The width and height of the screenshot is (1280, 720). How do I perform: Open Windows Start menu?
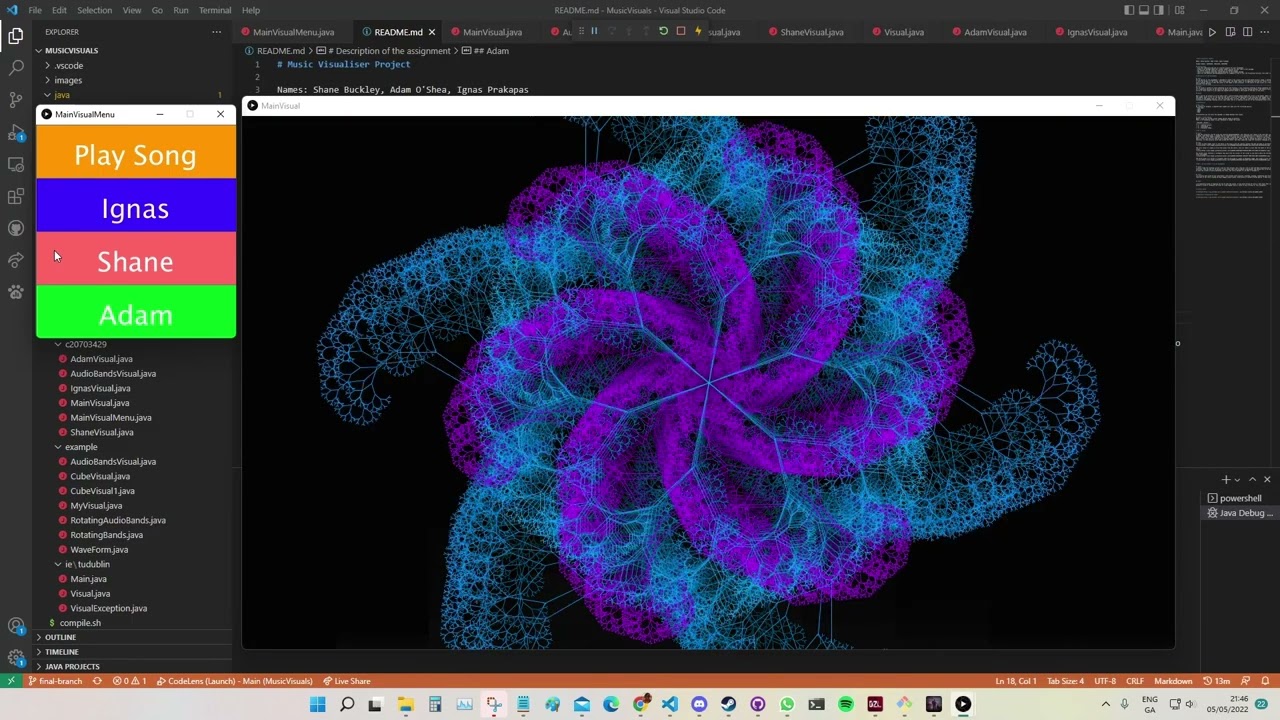coord(317,705)
